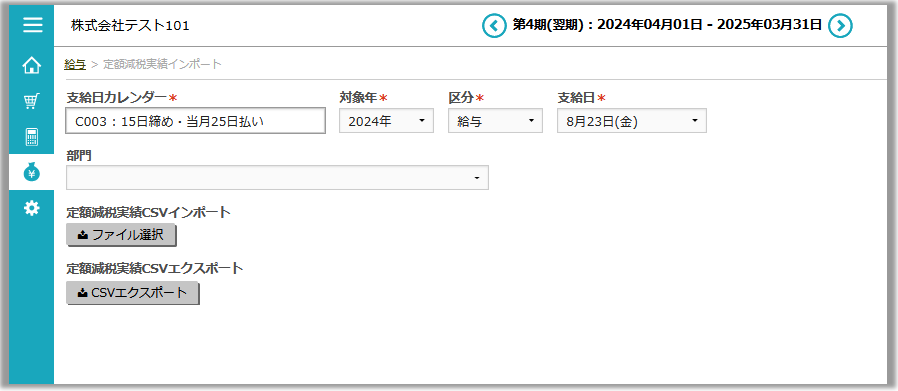Screen dimensions: 898x391
Task: Go to the Home sidebar icon
Action: (31, 65)
